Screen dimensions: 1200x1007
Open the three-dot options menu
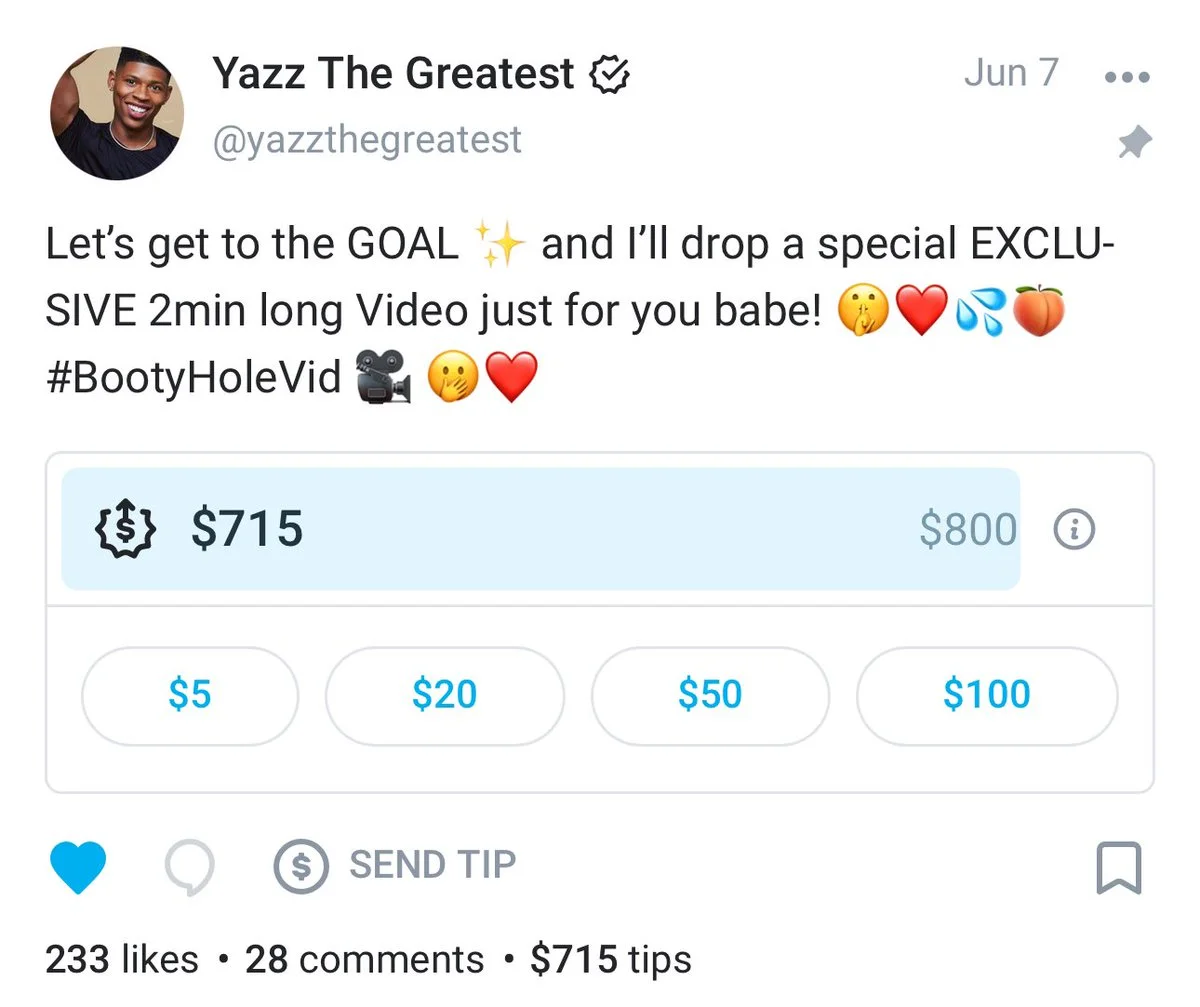coord(1125,76)
